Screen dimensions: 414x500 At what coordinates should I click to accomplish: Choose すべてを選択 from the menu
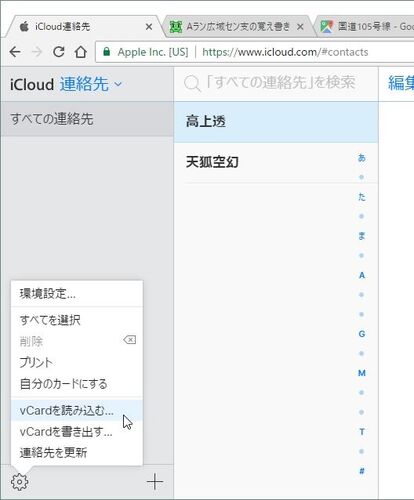click(77, 320)
